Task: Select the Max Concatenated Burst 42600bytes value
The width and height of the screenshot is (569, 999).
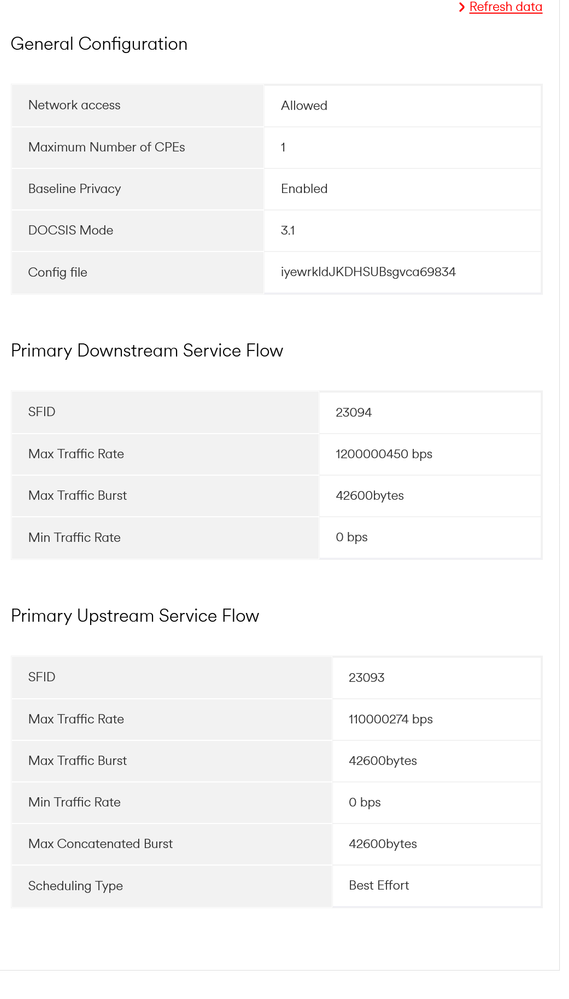Action: click(382, 844)
